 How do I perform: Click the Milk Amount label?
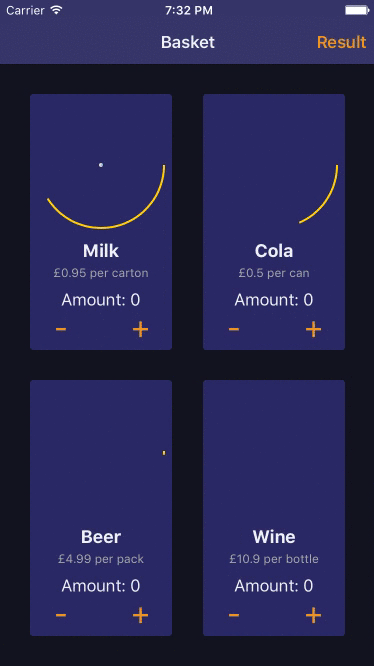(101, 300)
